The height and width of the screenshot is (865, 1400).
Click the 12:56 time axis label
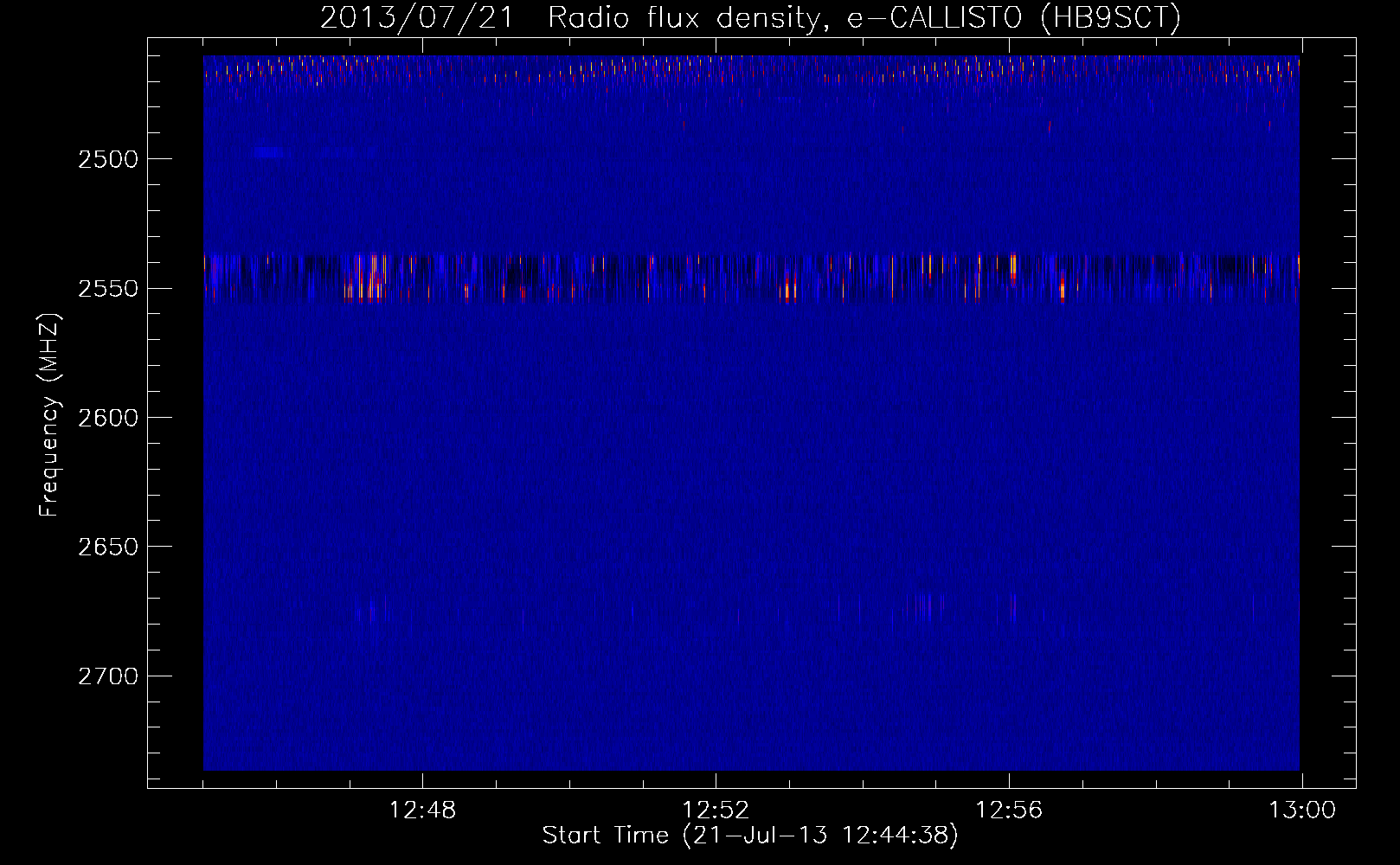tap(1009, 811)
